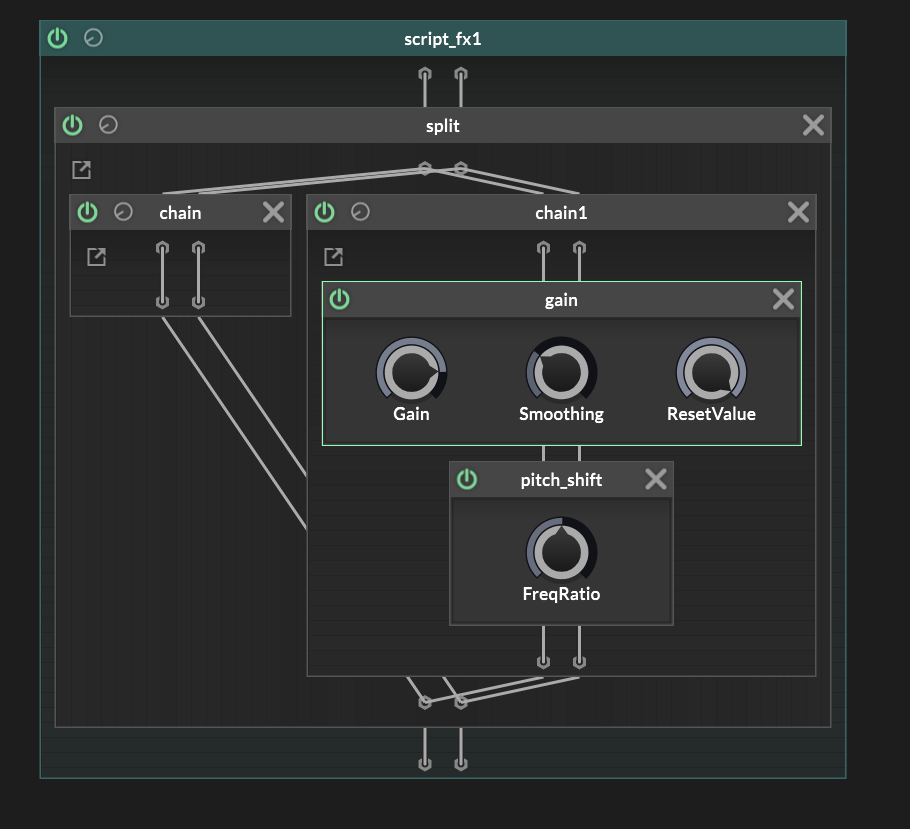Delete the split node with its X

[813, 125]
